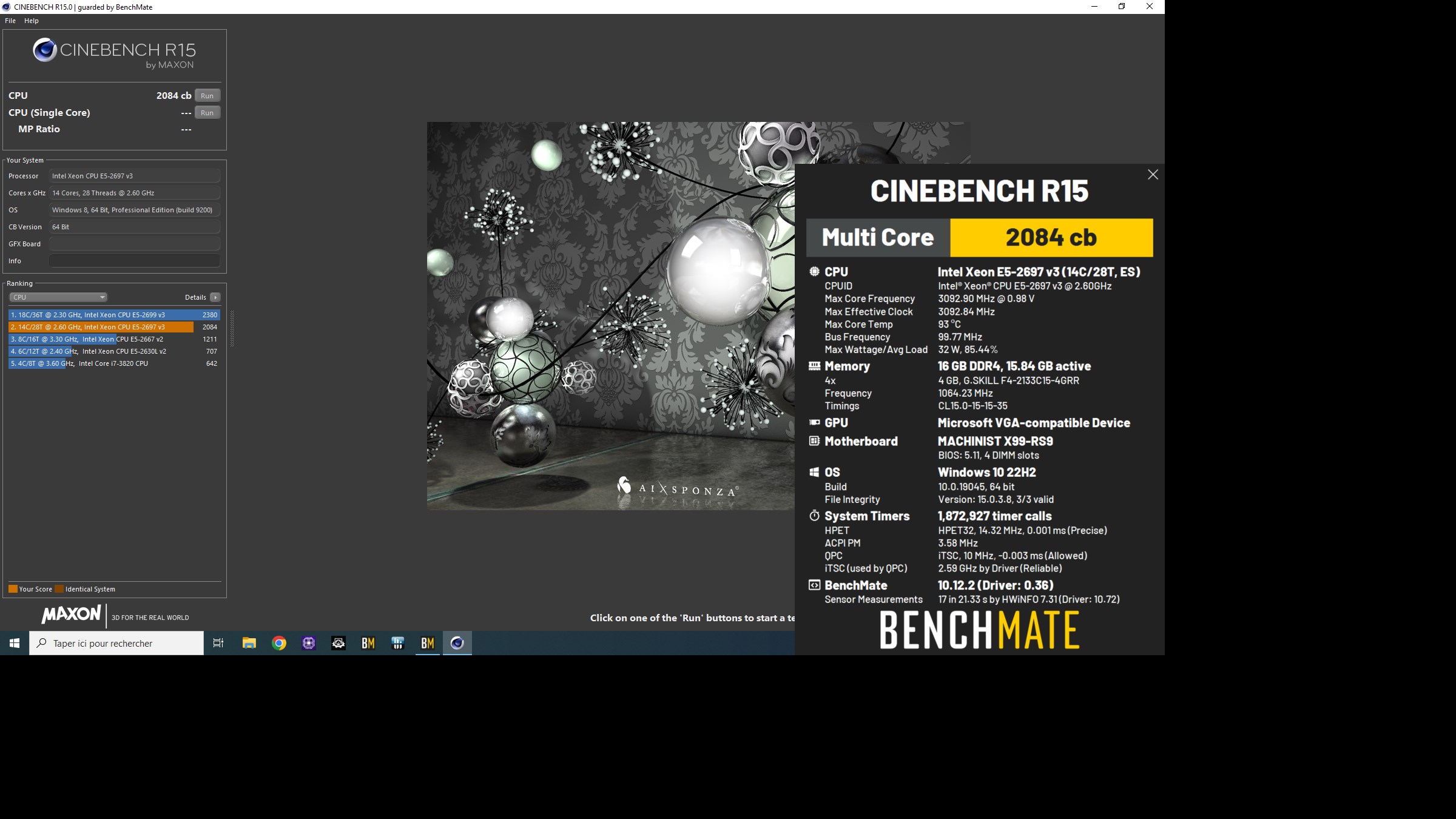Screen dimensions: 1456x819
Task: Click the Identical System legend swatch
Action: (x=59, y=589)
